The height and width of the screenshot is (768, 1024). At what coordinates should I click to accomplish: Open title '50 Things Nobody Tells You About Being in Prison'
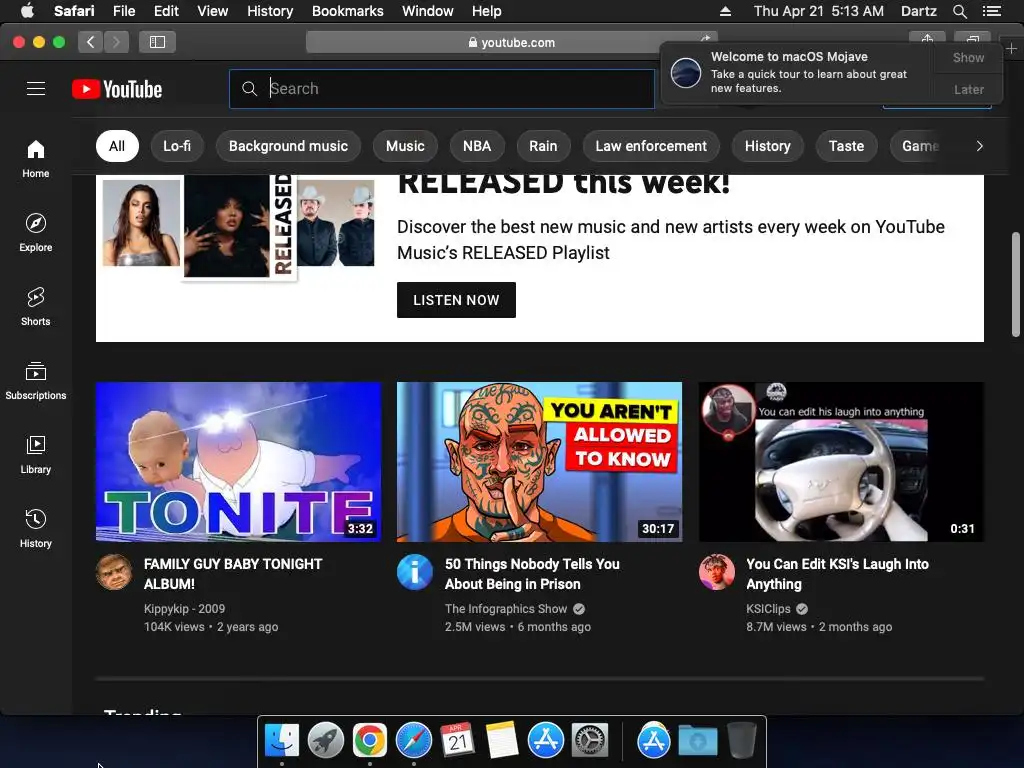(532, 574)
